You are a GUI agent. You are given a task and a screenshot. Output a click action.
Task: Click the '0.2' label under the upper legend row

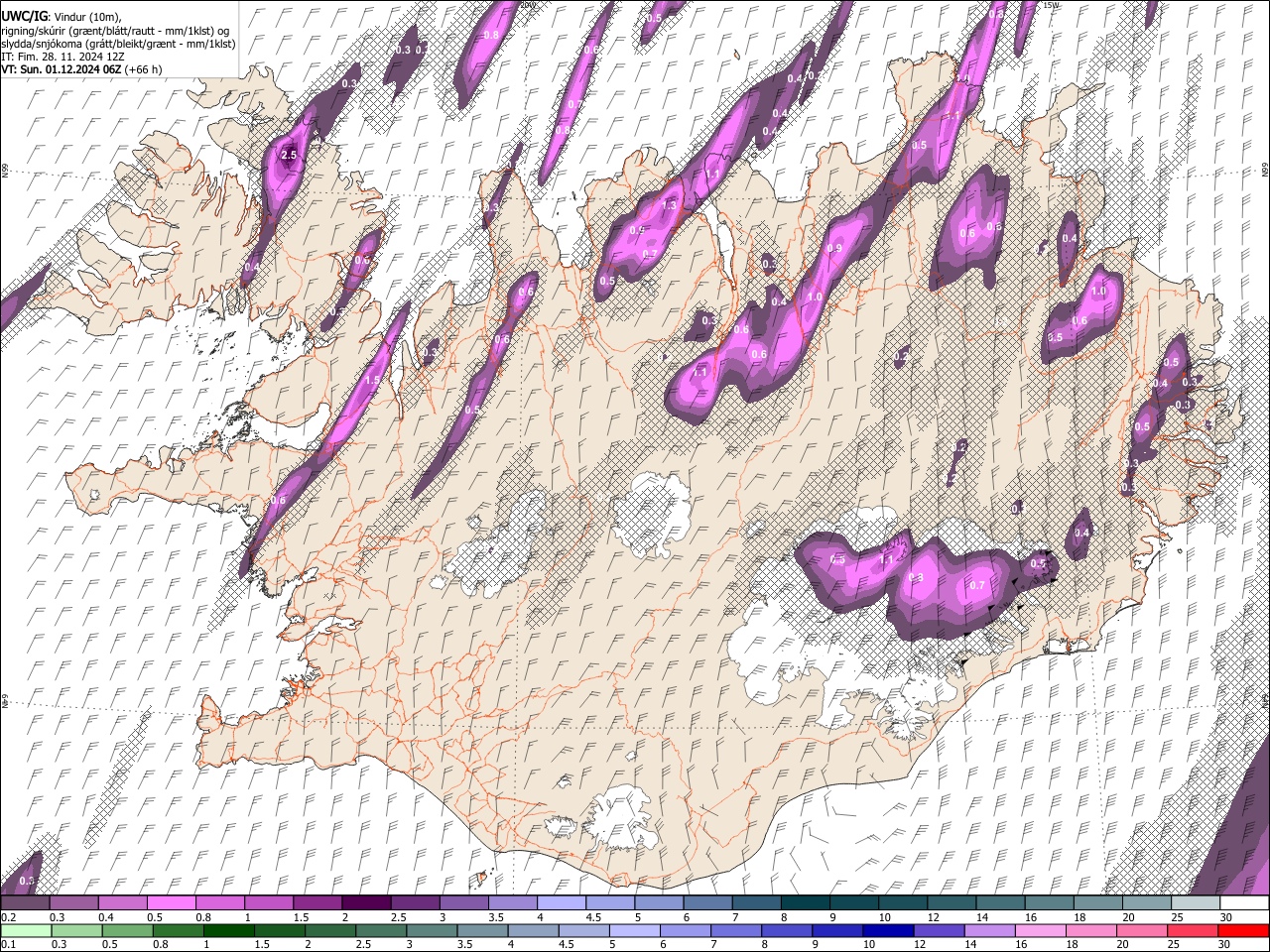click(9, 917)
